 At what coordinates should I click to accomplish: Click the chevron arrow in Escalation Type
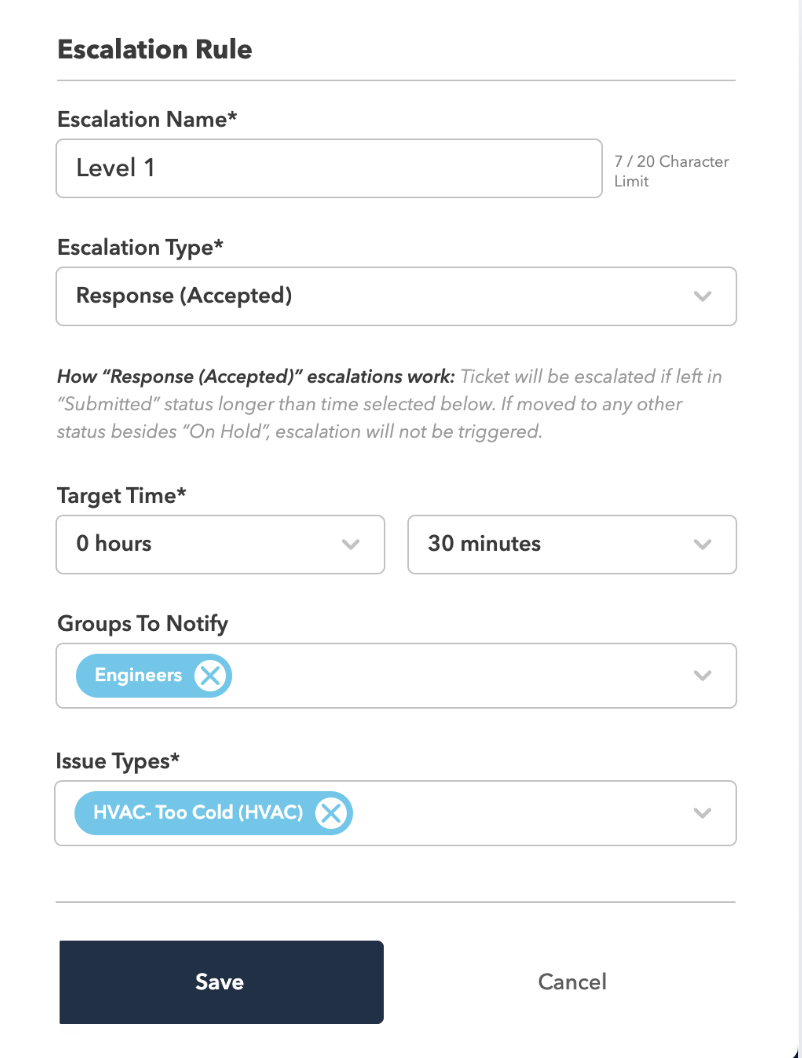702,296
